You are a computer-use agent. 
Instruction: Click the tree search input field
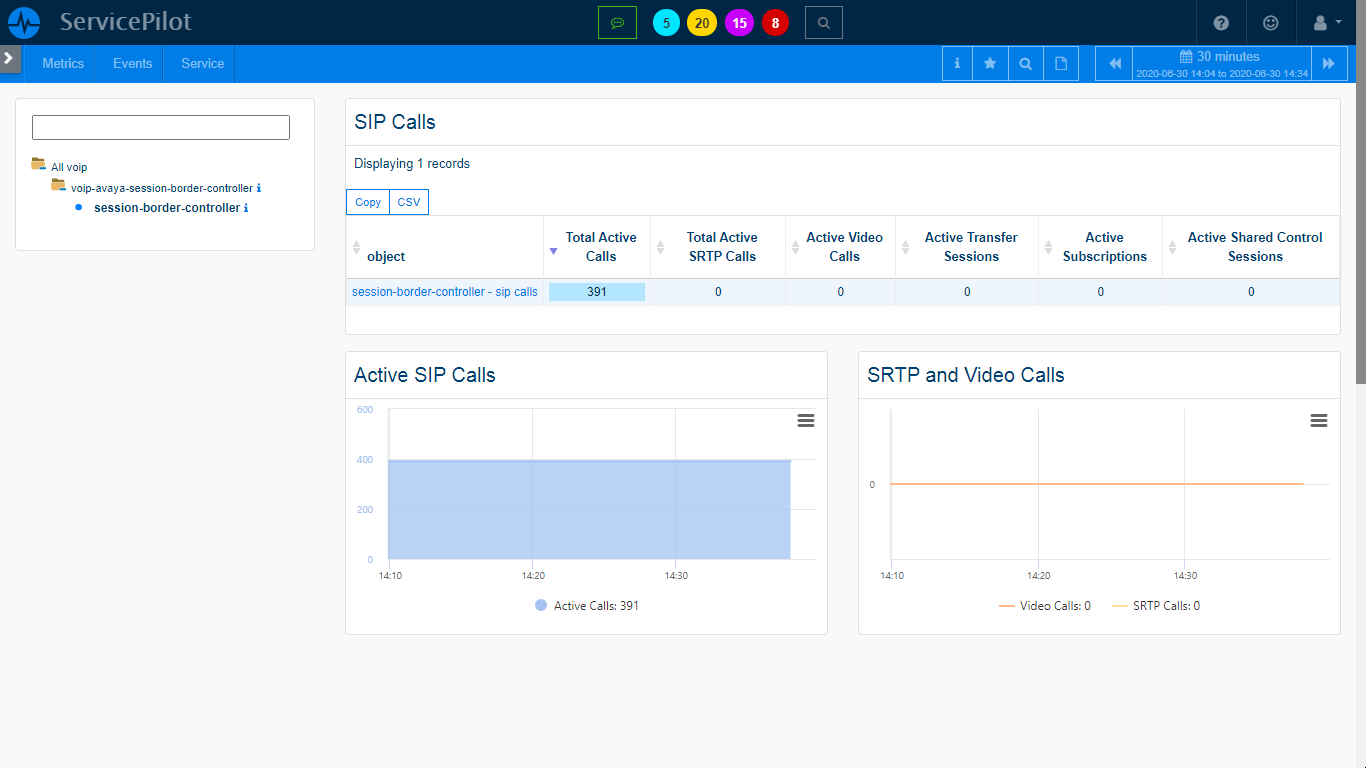(x=161, y=127)
